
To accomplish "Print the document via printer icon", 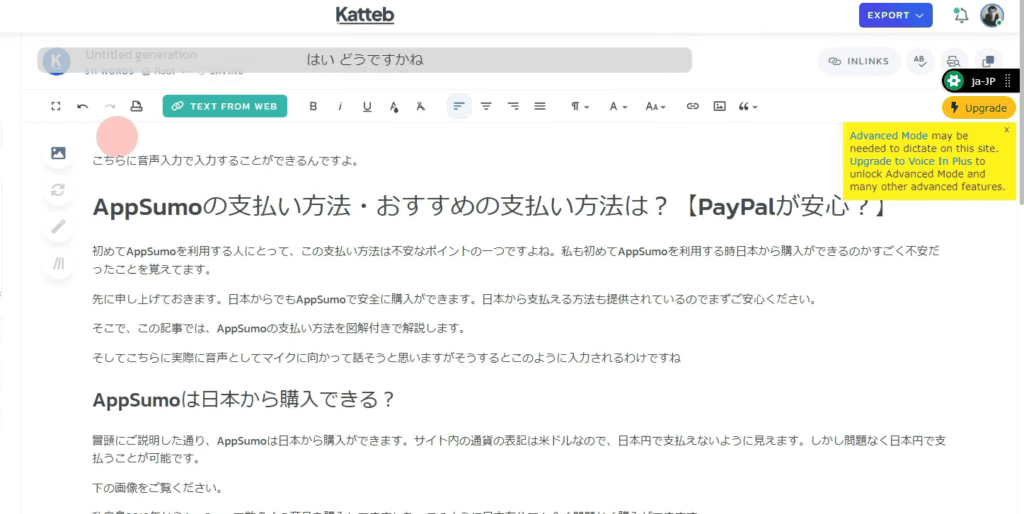I will [136, 106].
